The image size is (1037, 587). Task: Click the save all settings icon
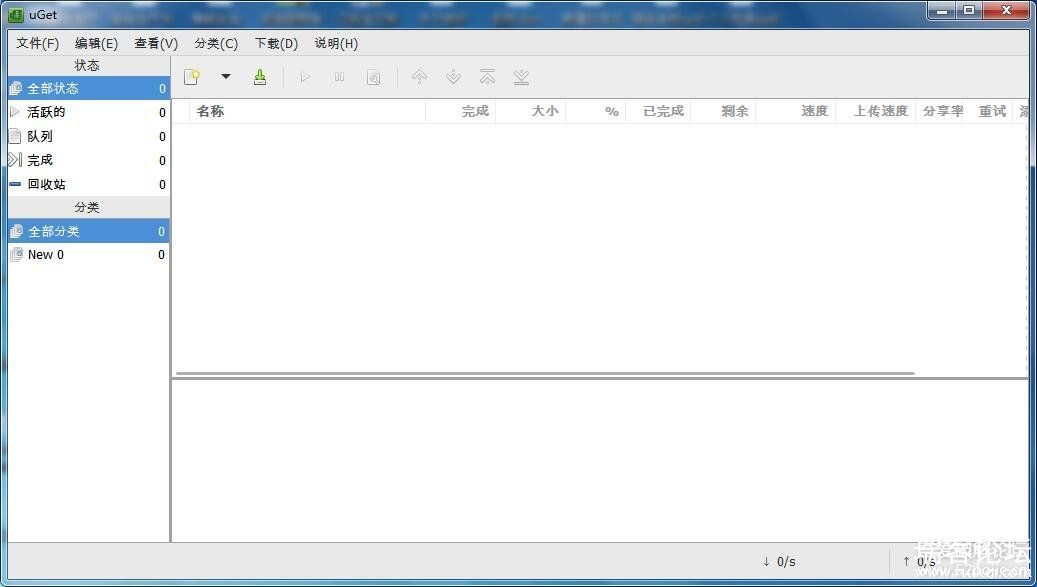pyautogui.click(x=260, y=77)
